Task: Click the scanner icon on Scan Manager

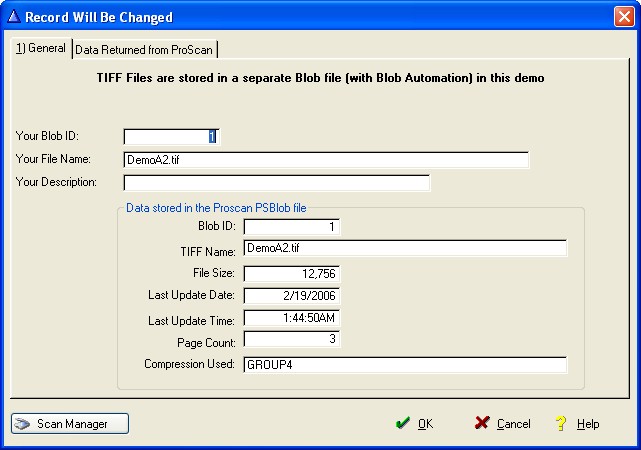Action: 22,424
